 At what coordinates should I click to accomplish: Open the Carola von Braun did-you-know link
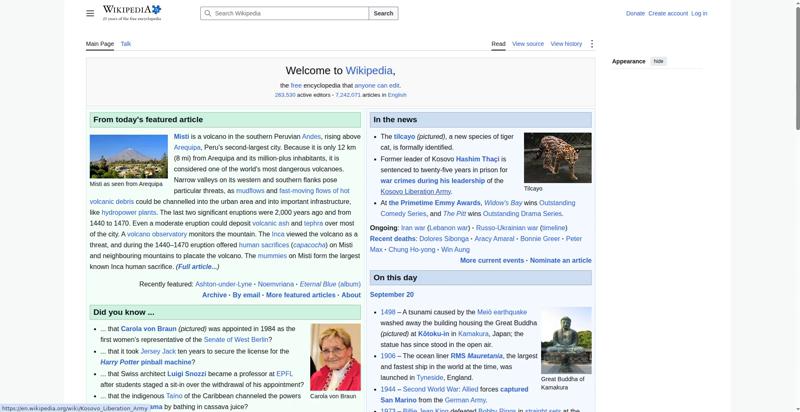click(x=148, y=329)
